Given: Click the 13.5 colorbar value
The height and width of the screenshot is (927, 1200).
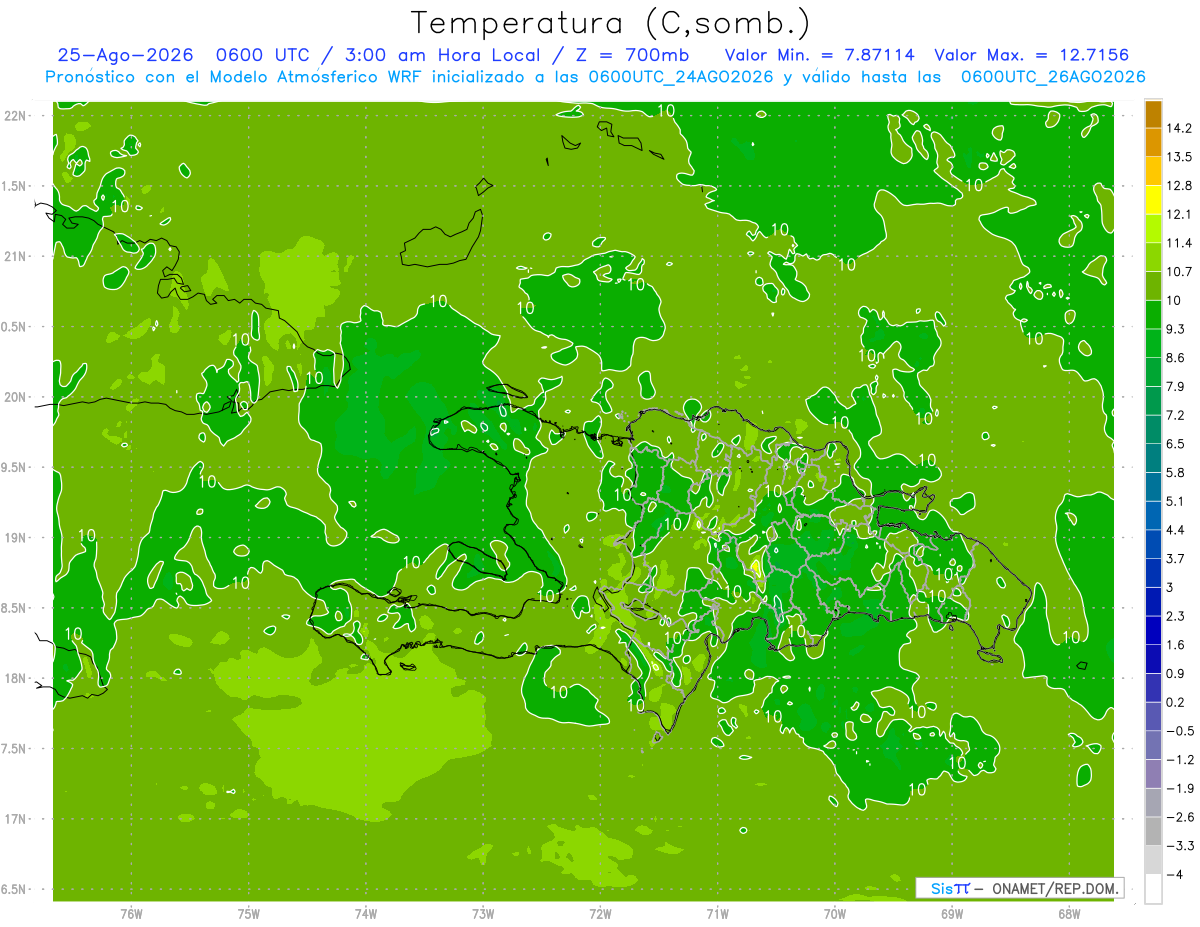Looking at the screenshot, I should (x=1179, y=157).
